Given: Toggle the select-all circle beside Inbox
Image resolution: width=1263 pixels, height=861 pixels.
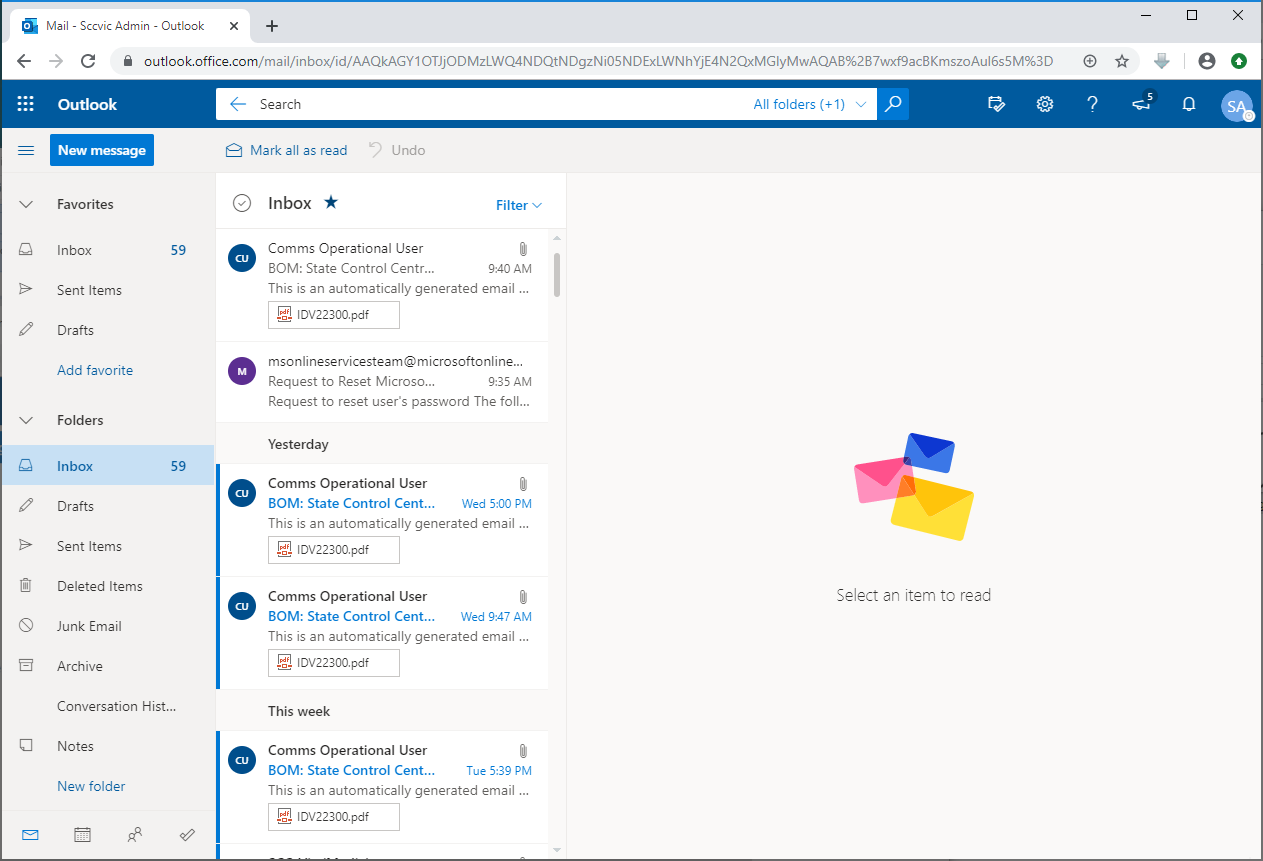Looking at the screenshot, I should (x=241, y=203).
